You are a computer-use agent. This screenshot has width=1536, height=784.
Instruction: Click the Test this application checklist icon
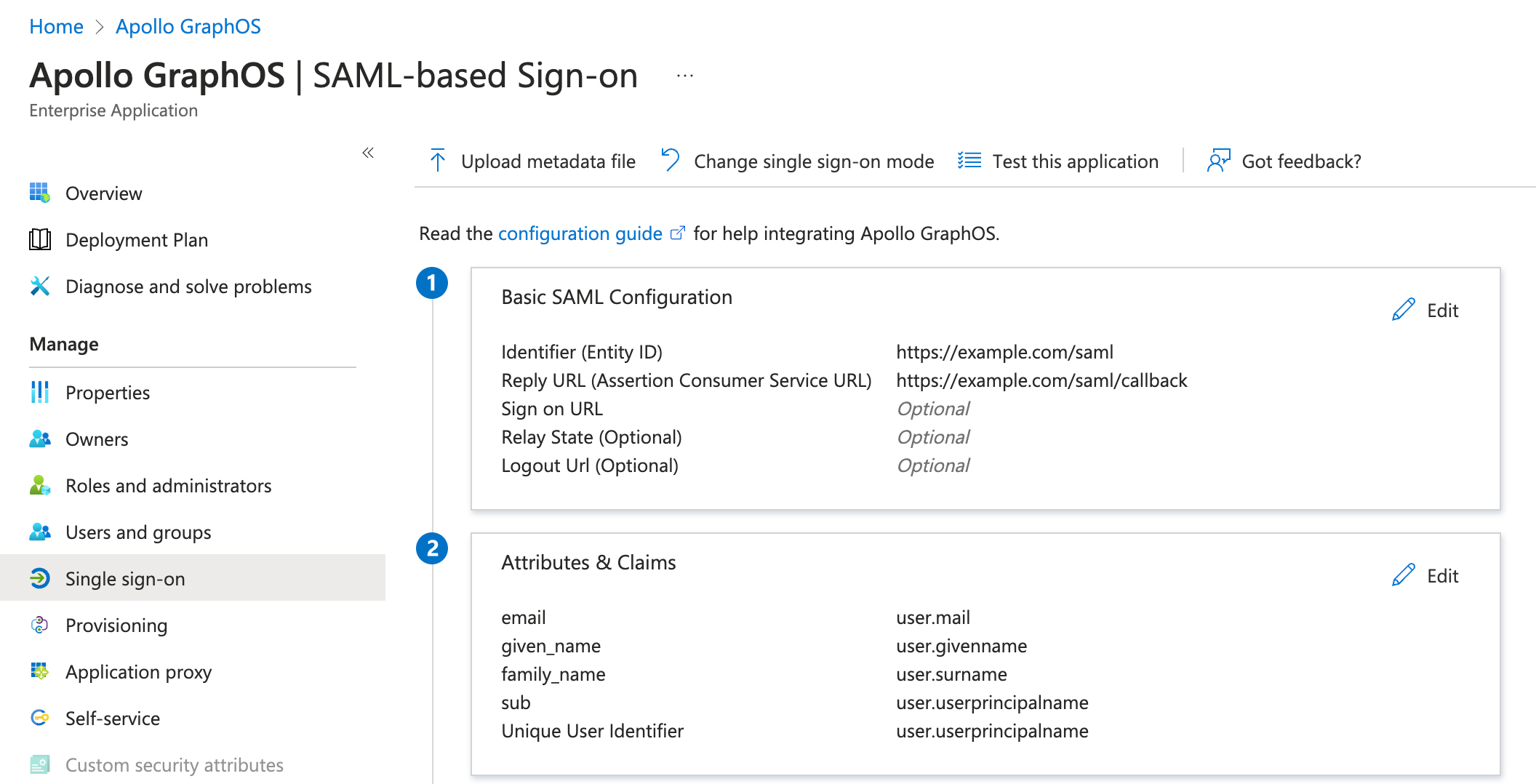pos(969,161)
